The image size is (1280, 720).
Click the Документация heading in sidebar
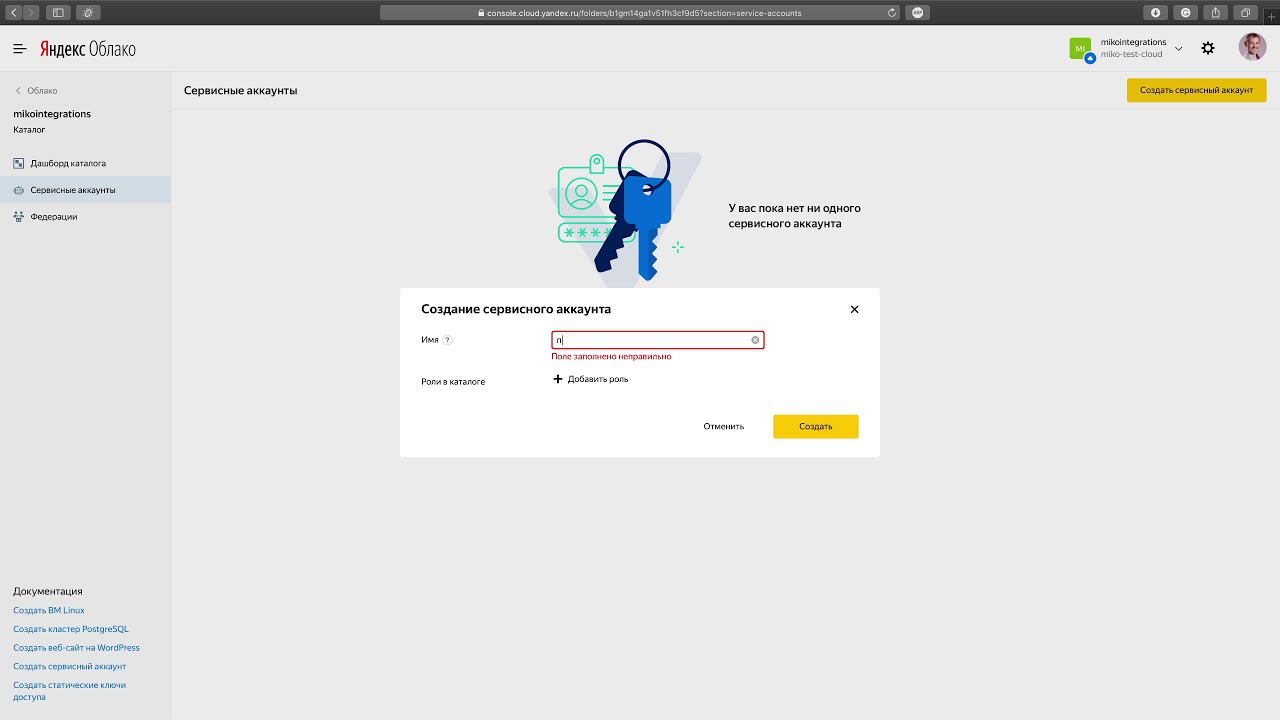[48, 591]
